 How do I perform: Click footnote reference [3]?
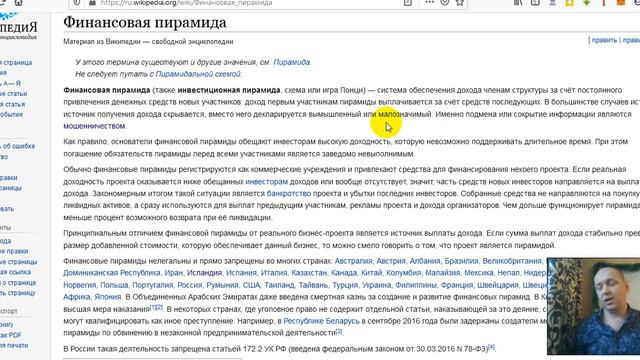pyautogui.click(x=339, y=331)
